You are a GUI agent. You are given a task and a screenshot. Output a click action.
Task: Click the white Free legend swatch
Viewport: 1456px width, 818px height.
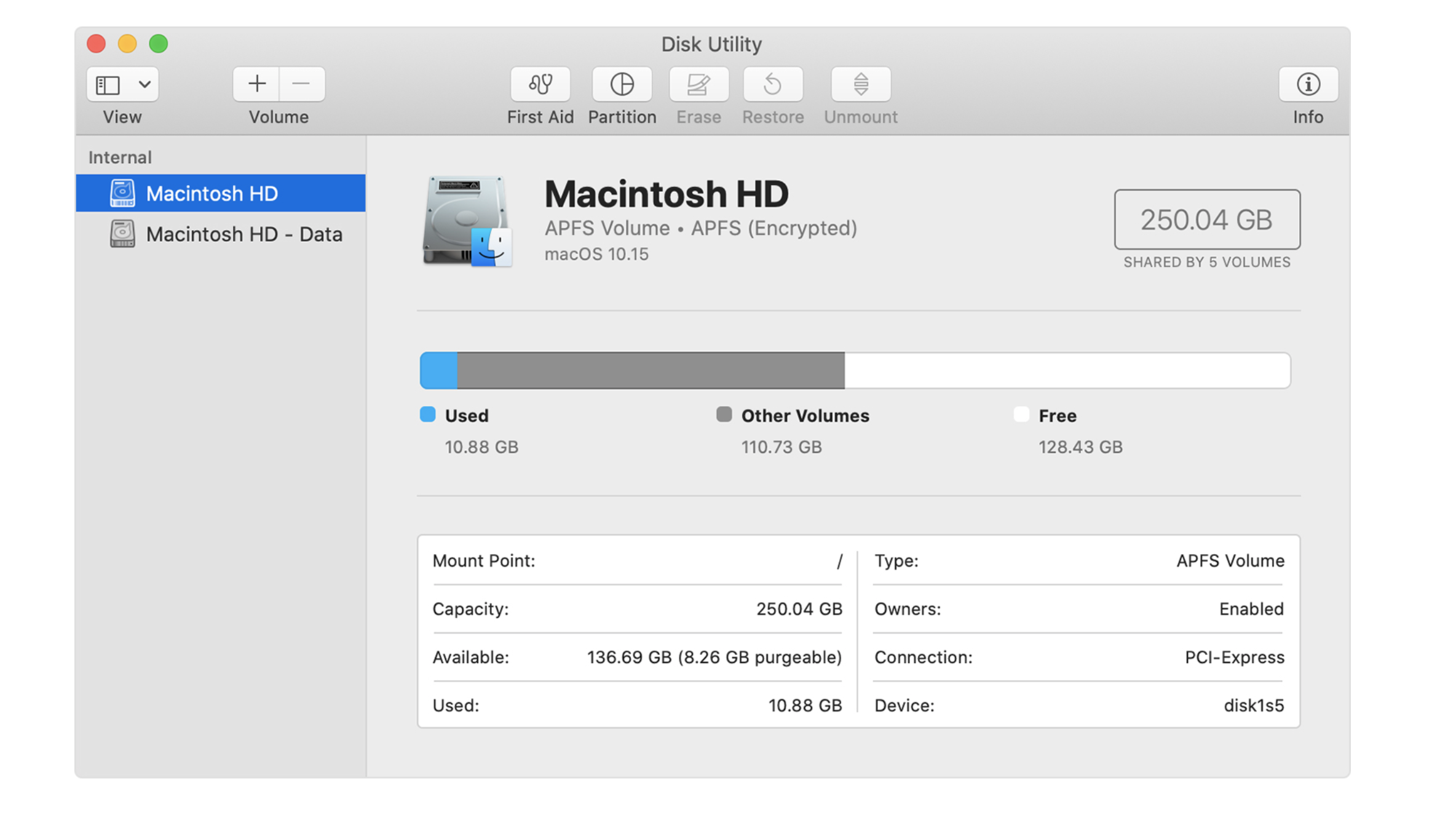tap(1021, 415)
